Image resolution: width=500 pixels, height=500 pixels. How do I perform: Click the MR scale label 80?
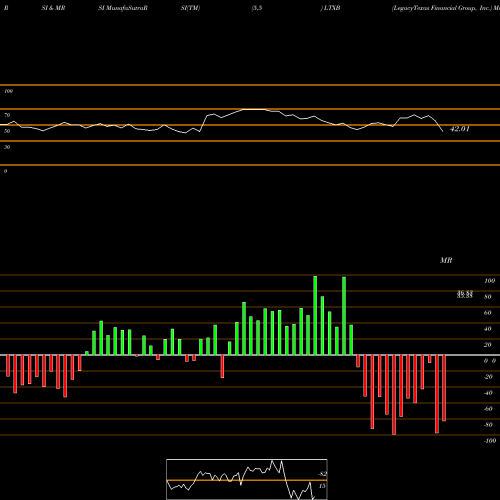pyautogui.click(x=488, y=297)
